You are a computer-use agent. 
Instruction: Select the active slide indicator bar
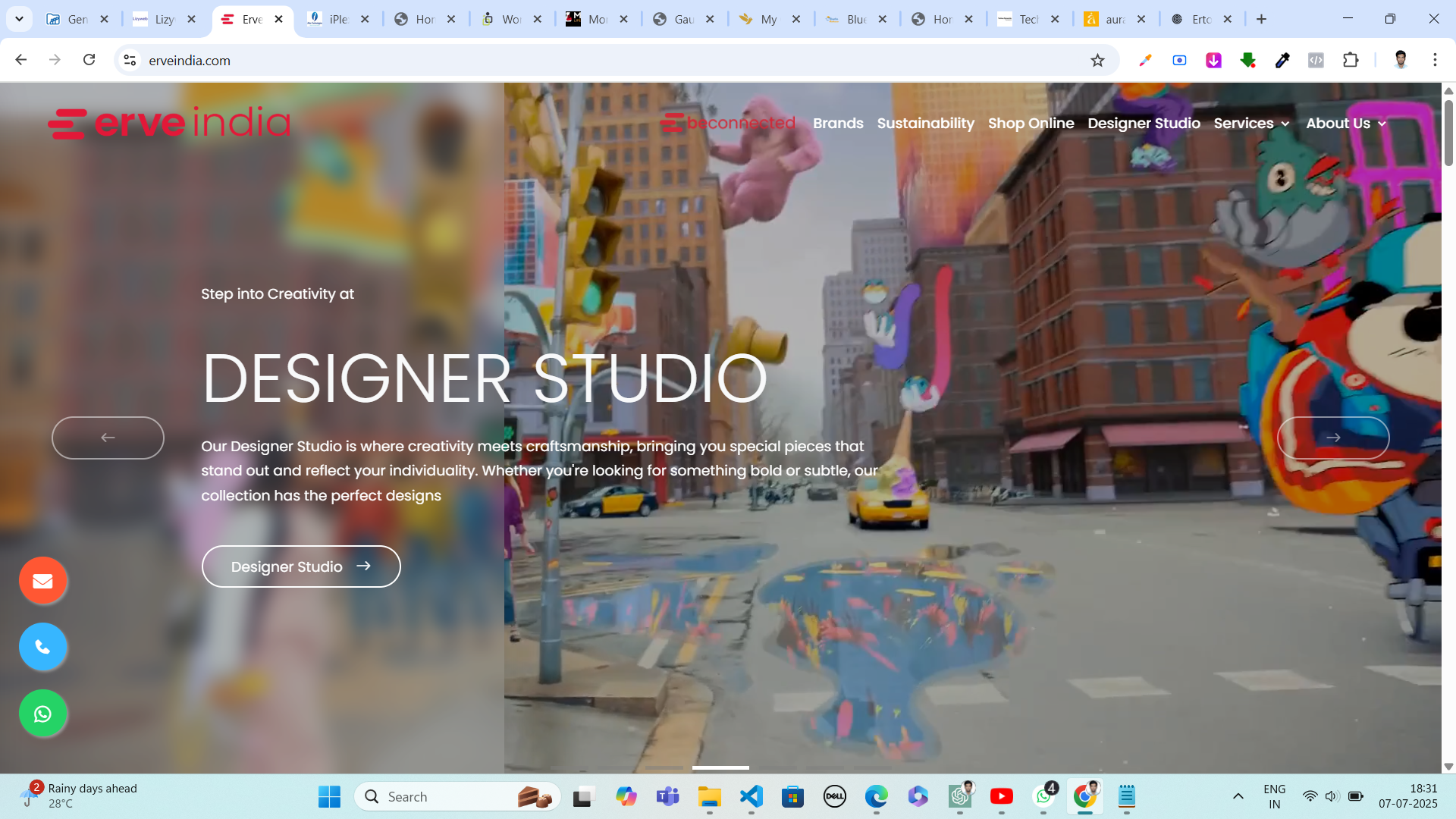[720, 767]
